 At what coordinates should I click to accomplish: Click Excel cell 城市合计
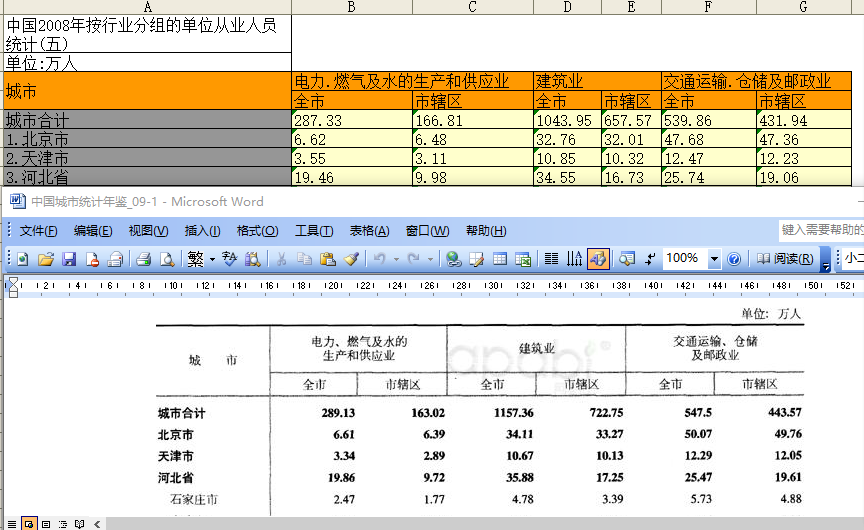[x=147, y=120]
